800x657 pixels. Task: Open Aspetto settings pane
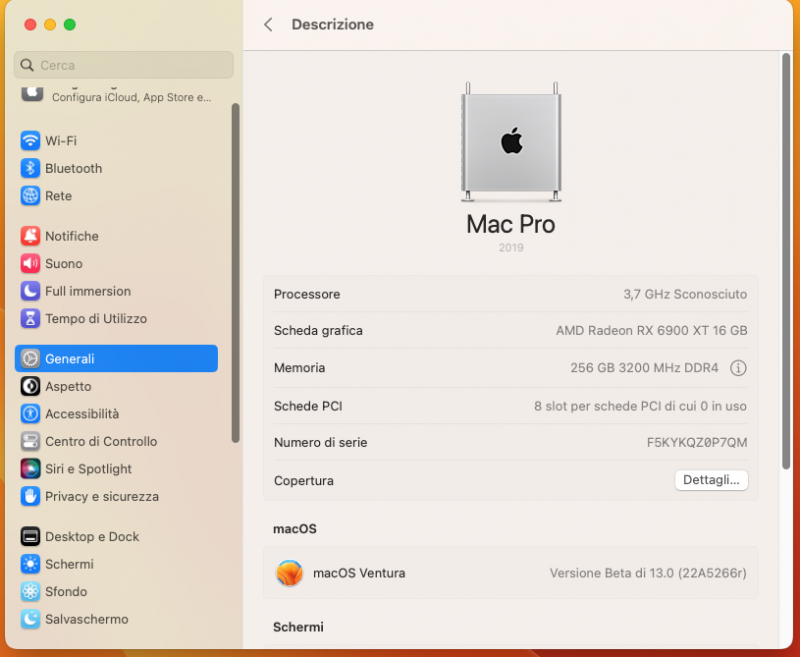point(68,386)
